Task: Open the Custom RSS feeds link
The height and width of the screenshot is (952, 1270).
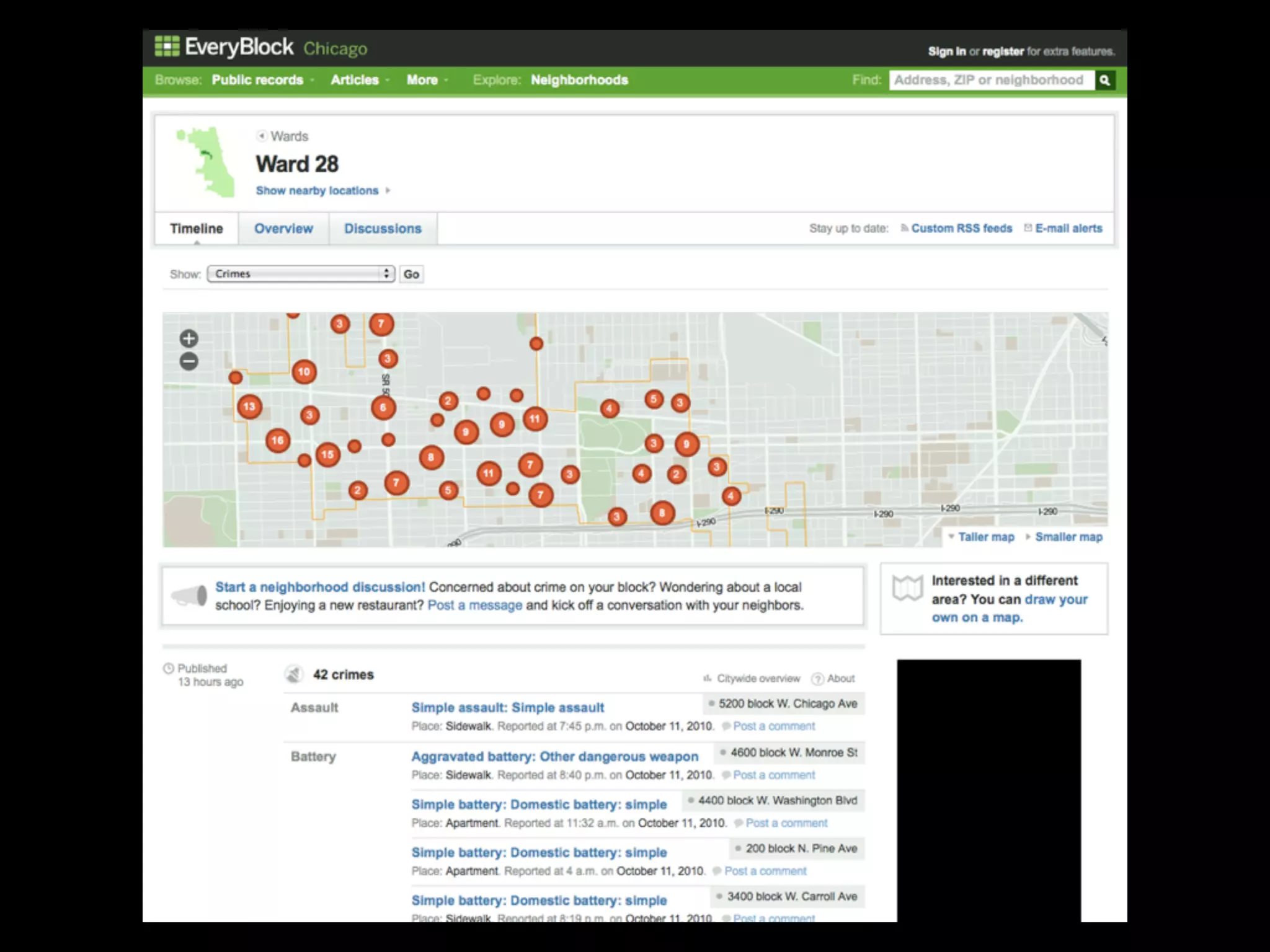Action: click(x=961, y=229)
